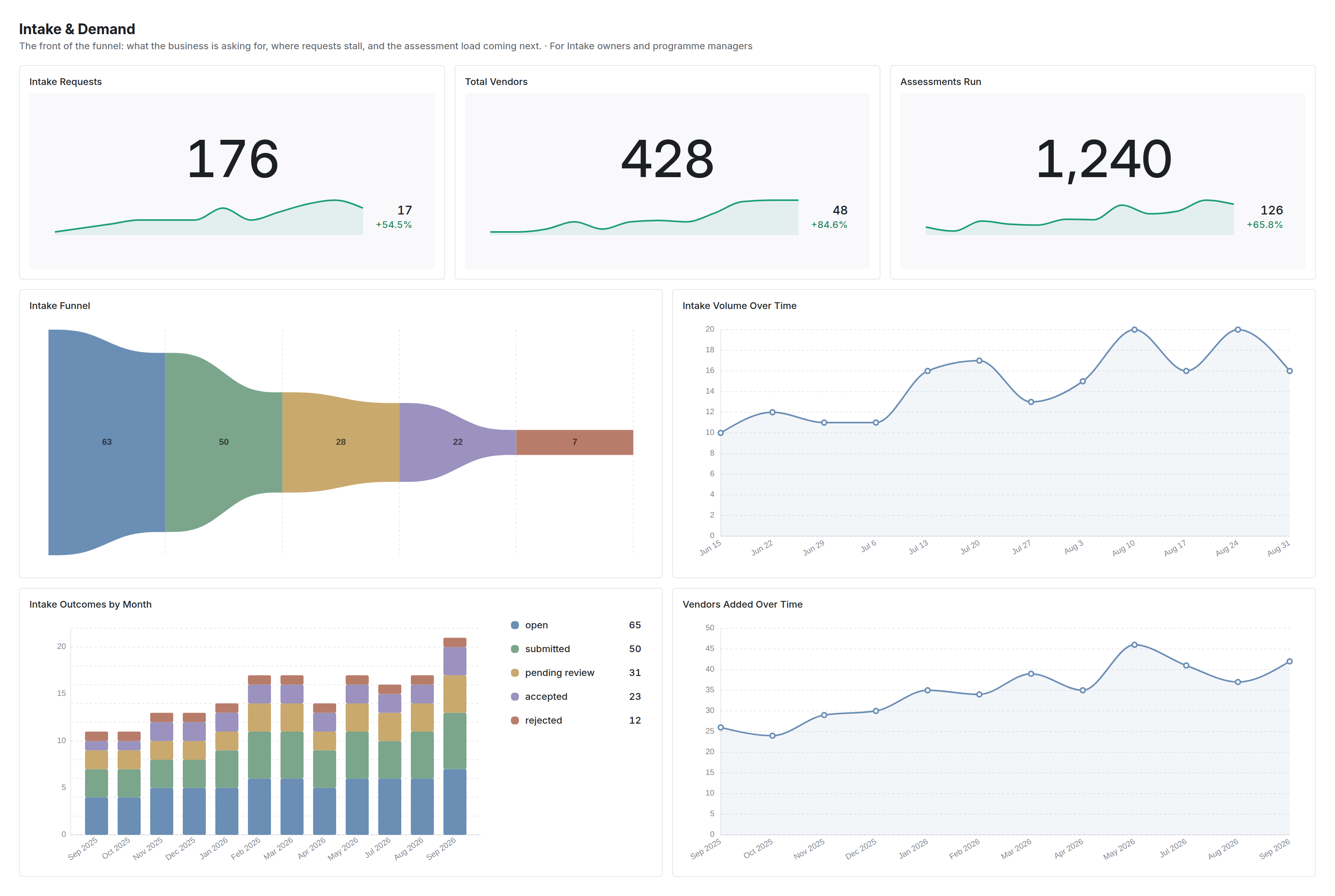The width and height of the screenshot is (1335, 896).
Task: Click the Total Vendors sparkline chart
Action: [x=644, y=218]
